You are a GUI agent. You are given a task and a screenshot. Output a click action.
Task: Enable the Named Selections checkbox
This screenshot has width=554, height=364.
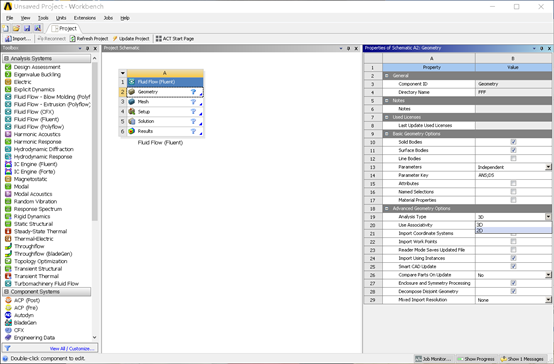coord(513,192)
